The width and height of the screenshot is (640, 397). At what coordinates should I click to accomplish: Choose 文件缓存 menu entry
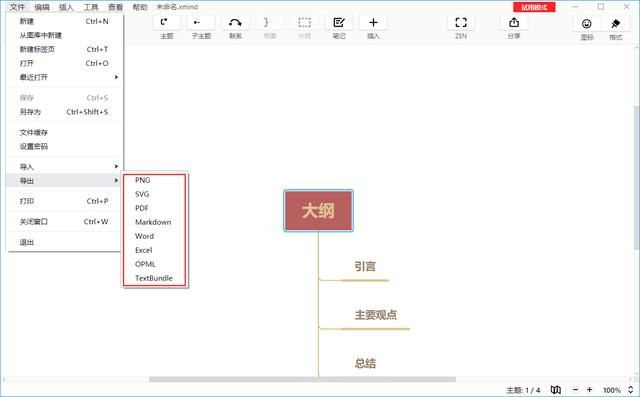(64, 133)
